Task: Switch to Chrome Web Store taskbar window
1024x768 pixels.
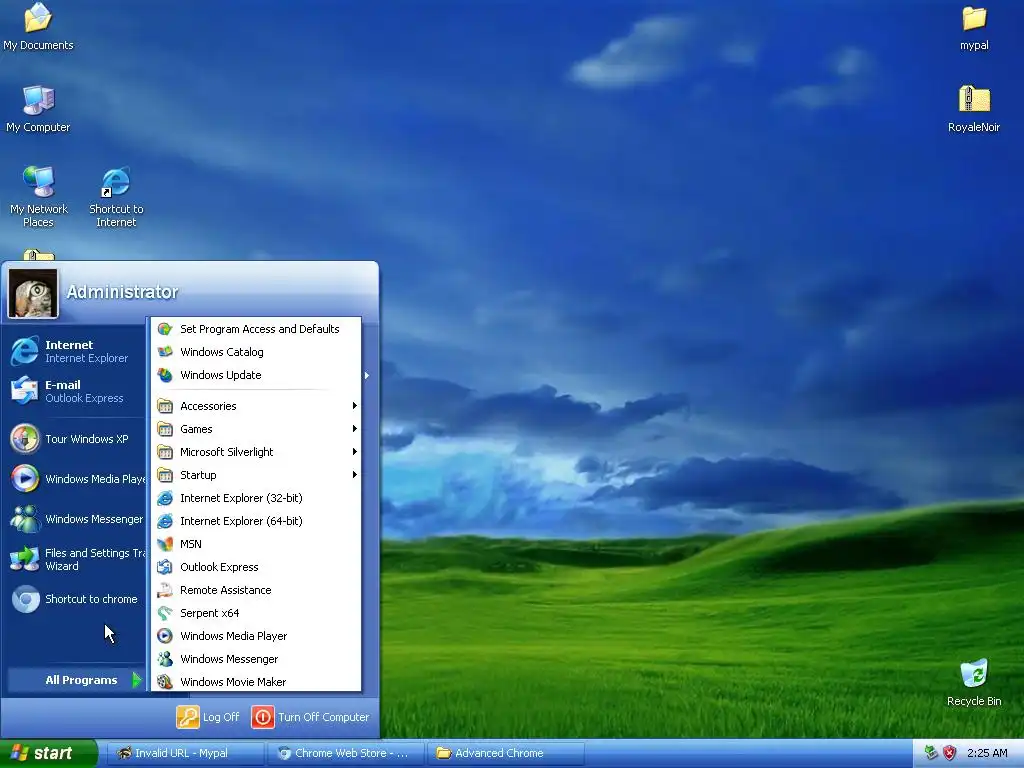Action: (345, 753)
